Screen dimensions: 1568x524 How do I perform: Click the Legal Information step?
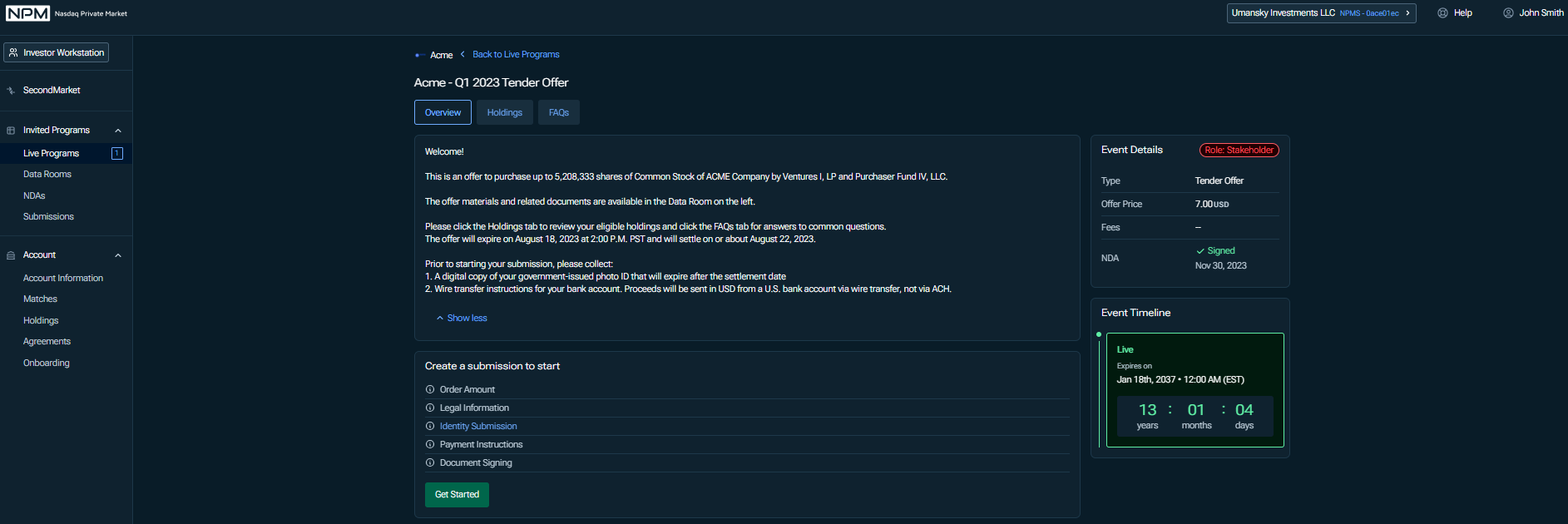(x=474, y=408)
